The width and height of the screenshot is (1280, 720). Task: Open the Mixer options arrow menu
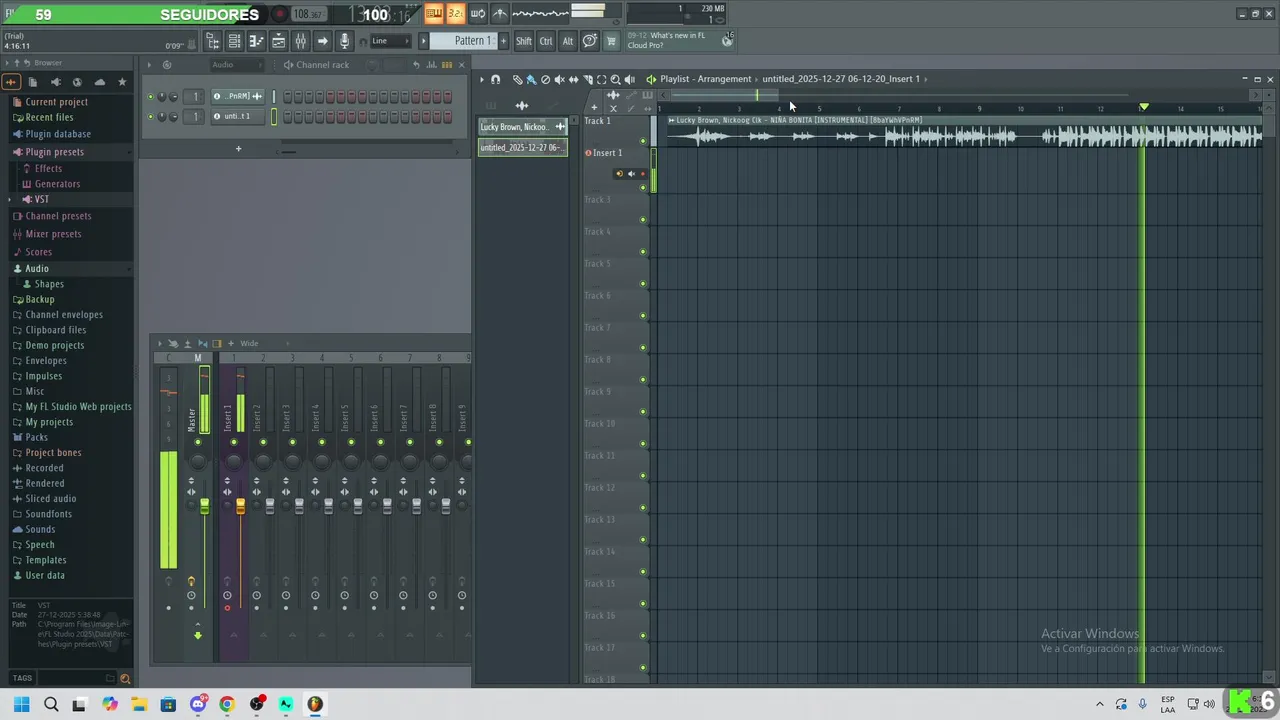coord(159,343)
